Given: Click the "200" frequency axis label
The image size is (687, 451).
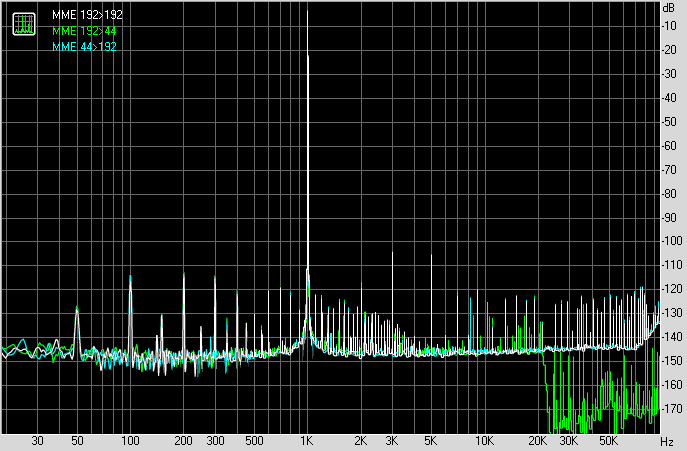Looking at the screenshot, I should (183, 441).
